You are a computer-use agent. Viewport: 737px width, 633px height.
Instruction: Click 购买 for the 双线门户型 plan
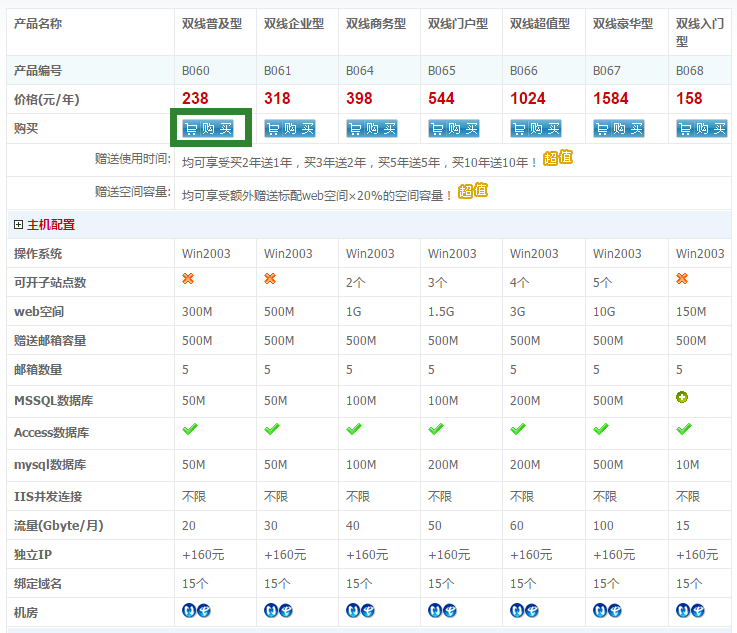[454, 129]
